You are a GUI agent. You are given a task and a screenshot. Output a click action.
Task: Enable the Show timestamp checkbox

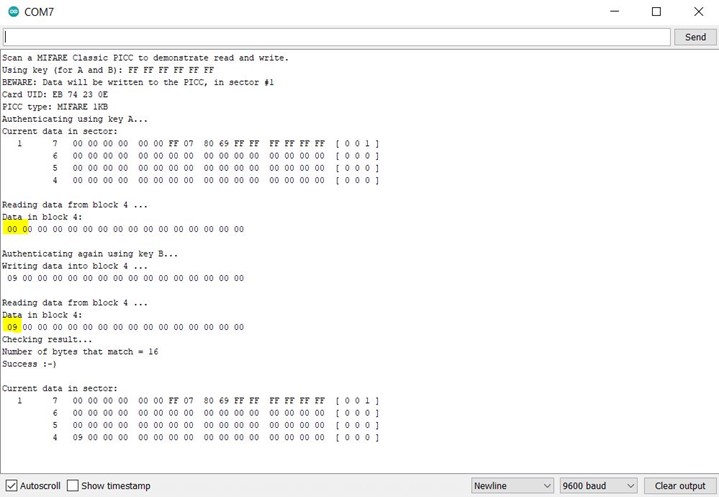pos(72,486)
